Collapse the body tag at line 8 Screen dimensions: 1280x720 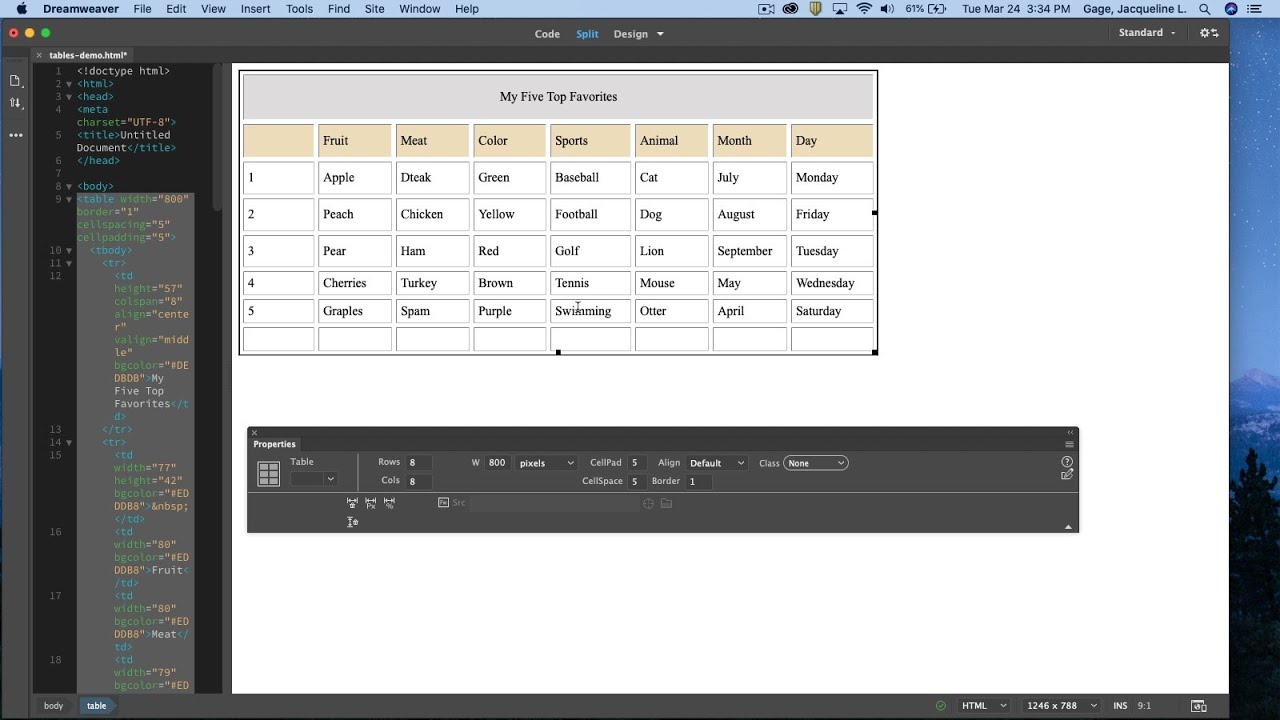tap(69, 186)
